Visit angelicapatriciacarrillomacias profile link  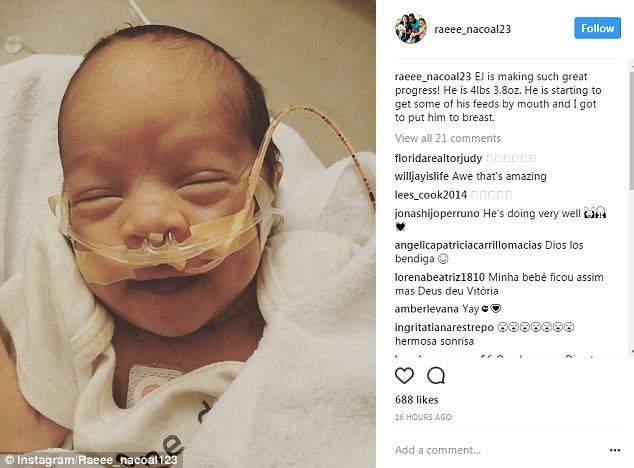(468, 245)
